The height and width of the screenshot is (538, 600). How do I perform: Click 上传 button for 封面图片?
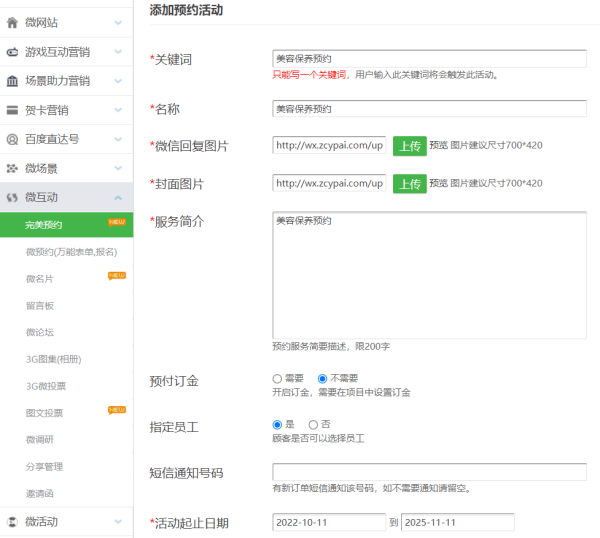409,184
